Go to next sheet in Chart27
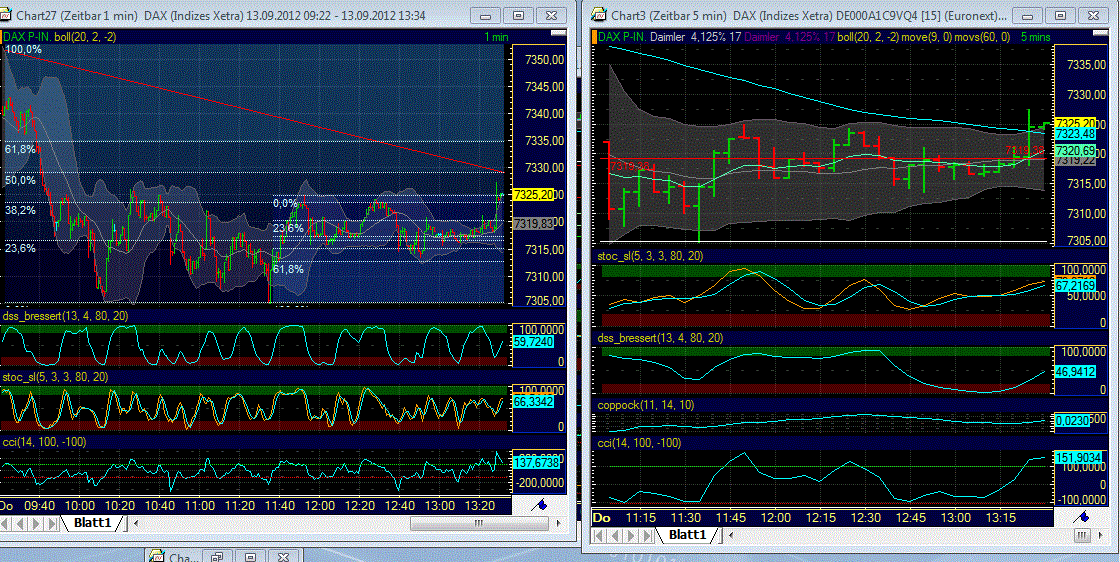Image resolution: width=1120 pixels, height=562 pixels. pyautogui.click(x=38, y=523)
